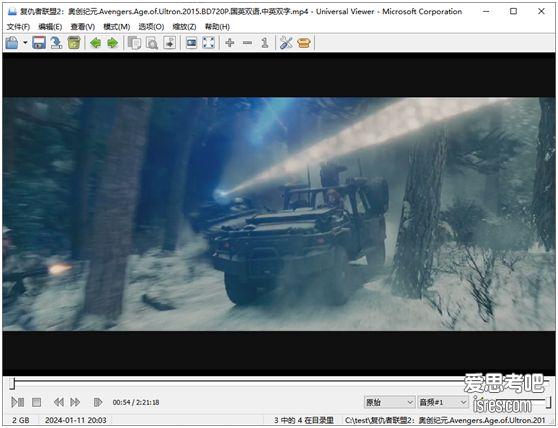Viewport: 558px width, 428px height.
Task: Open the 音频#1 audio track dropdown
Action: pos(443,402)
